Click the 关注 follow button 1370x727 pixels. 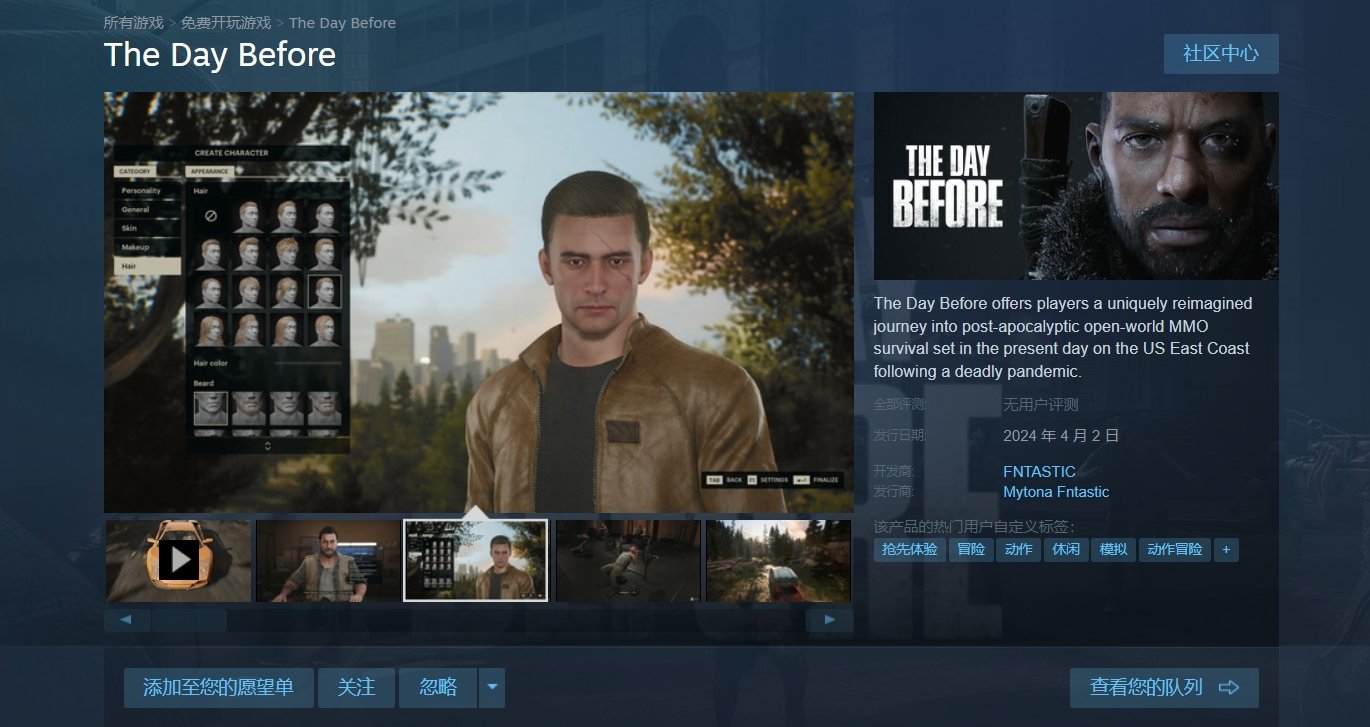(x=356, y=688)
